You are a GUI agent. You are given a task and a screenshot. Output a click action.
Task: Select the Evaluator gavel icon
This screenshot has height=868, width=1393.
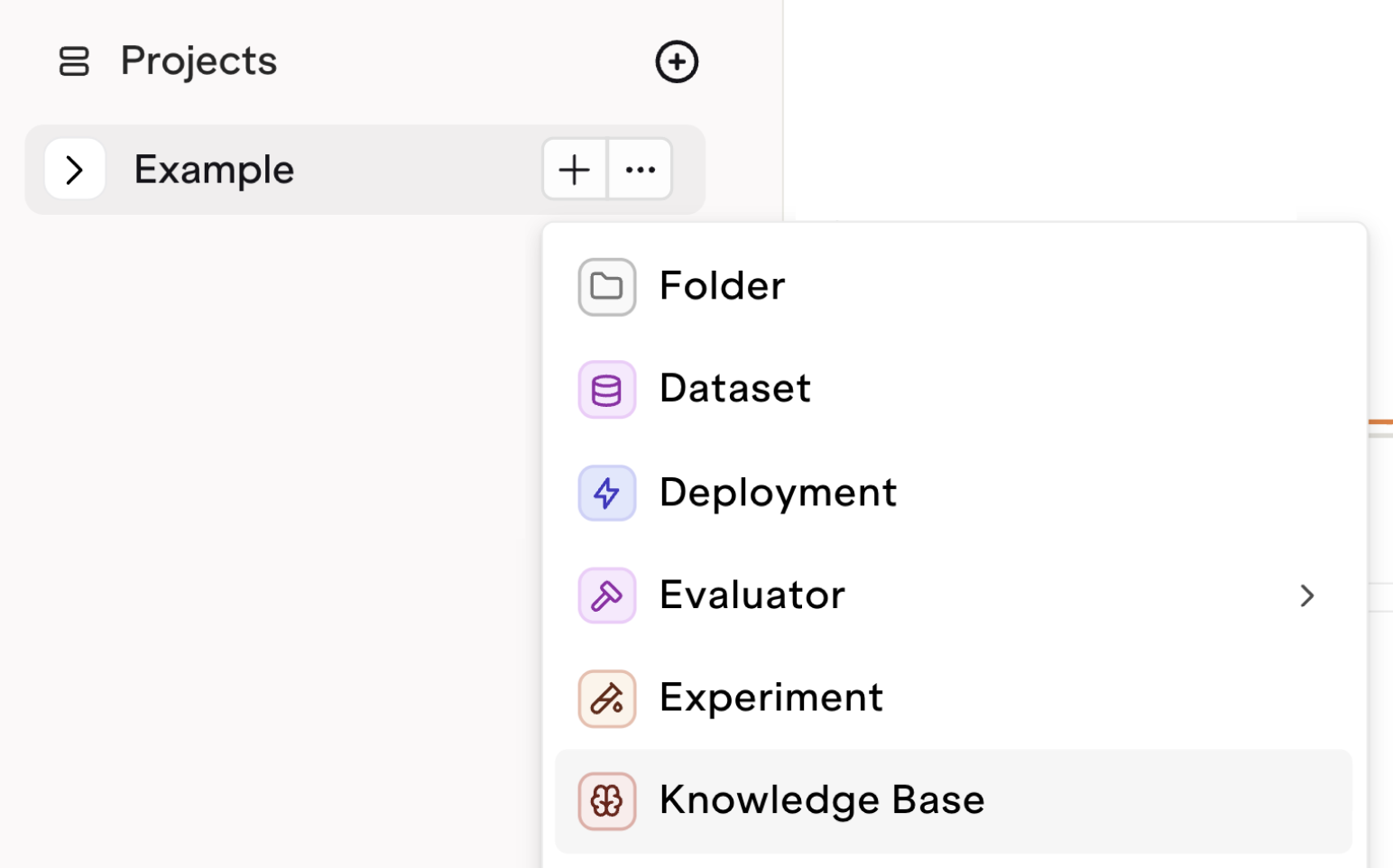pyautogui.click(x=606, y=596)
